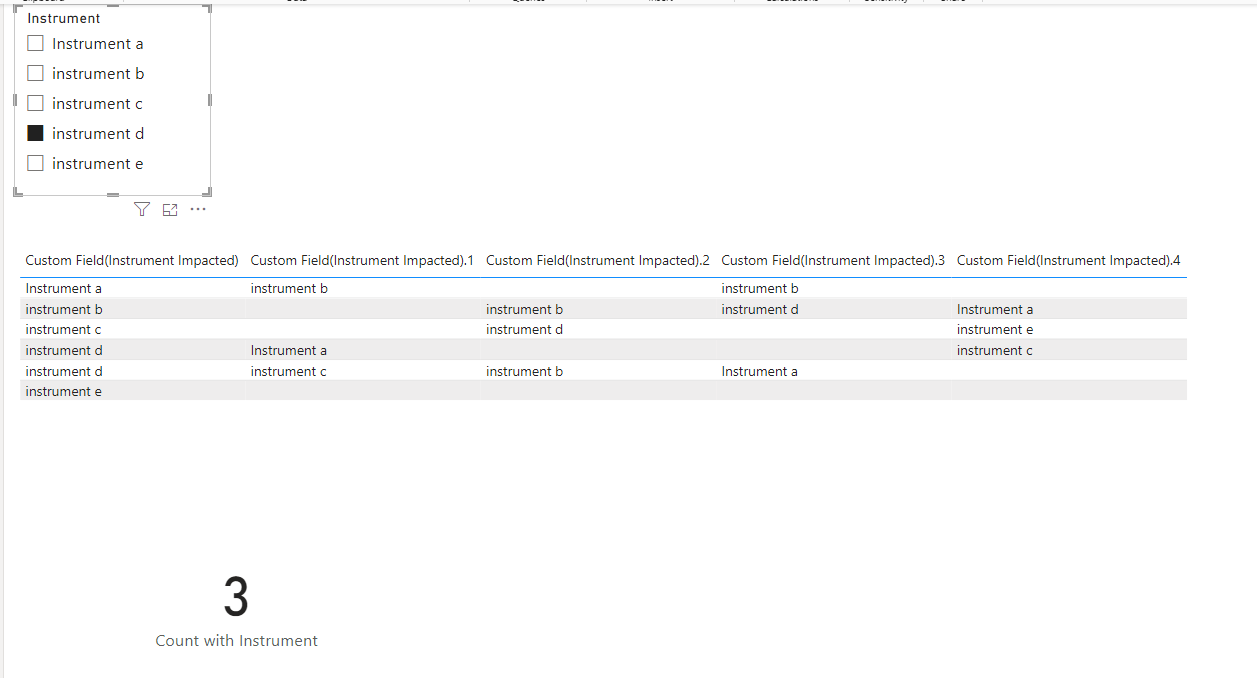The height and width of the screenshot is (678, 1257).
Task: Select 'instrument c' in the first column
Action: pos(64,329)
